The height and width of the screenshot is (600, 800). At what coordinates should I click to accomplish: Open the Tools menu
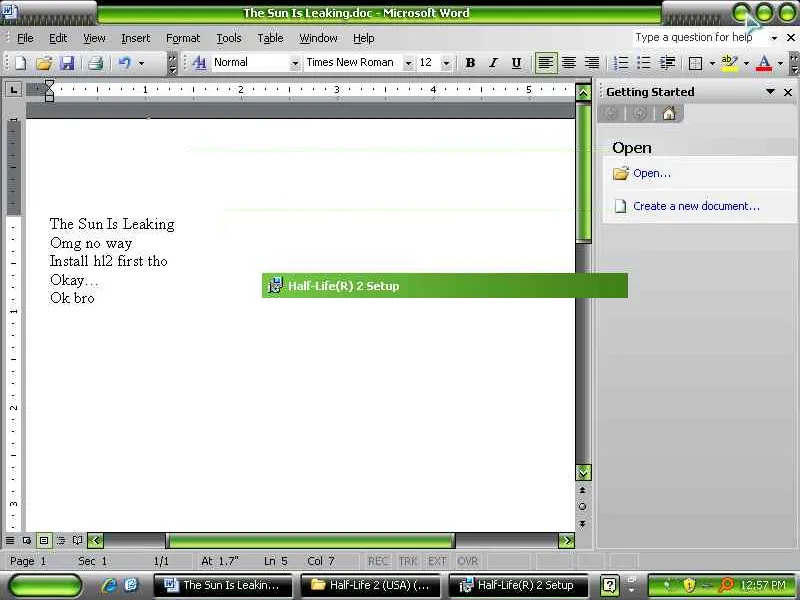[229, 38]
